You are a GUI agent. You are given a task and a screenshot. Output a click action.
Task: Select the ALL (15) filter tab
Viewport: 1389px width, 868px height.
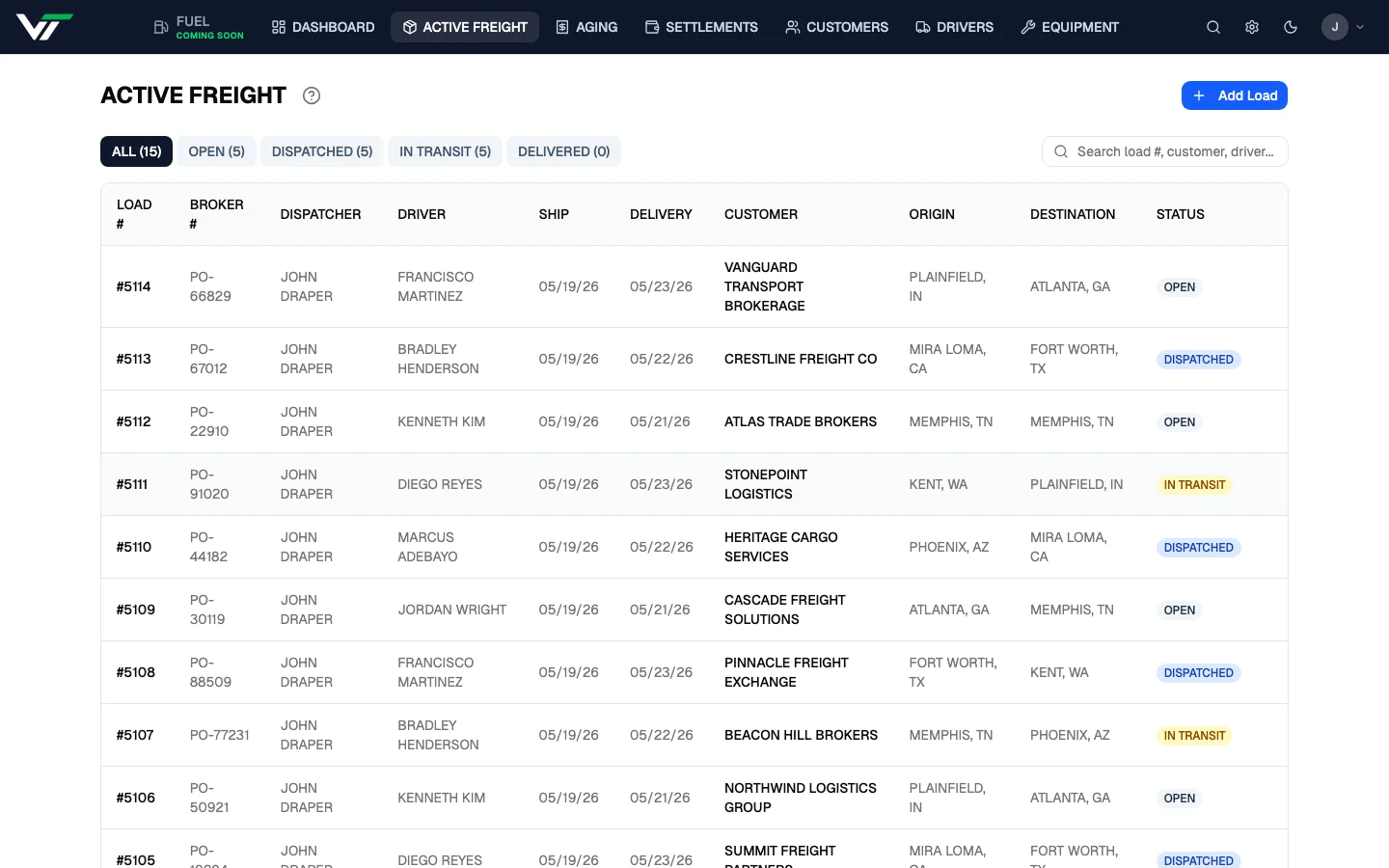click(136, 151)
